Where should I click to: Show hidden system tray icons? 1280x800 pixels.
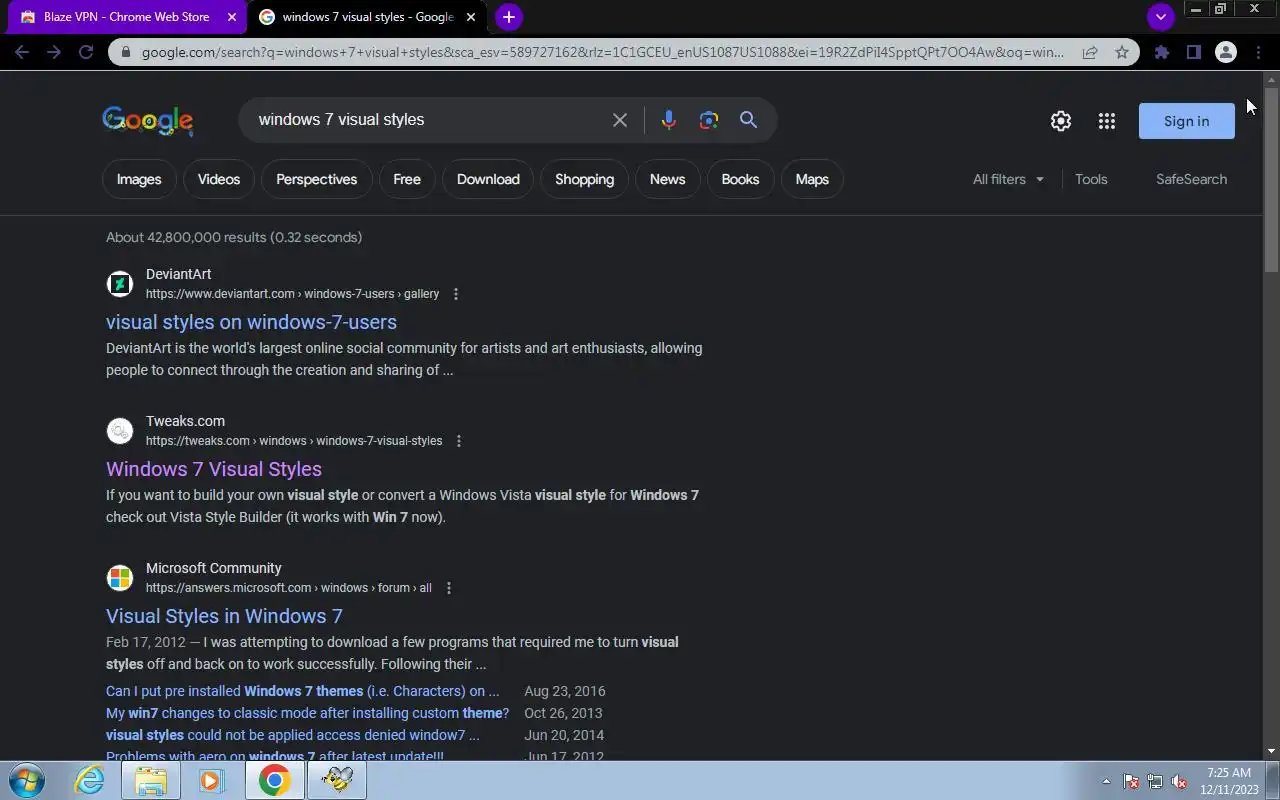pyautogui.click(x=1106, y=781)
